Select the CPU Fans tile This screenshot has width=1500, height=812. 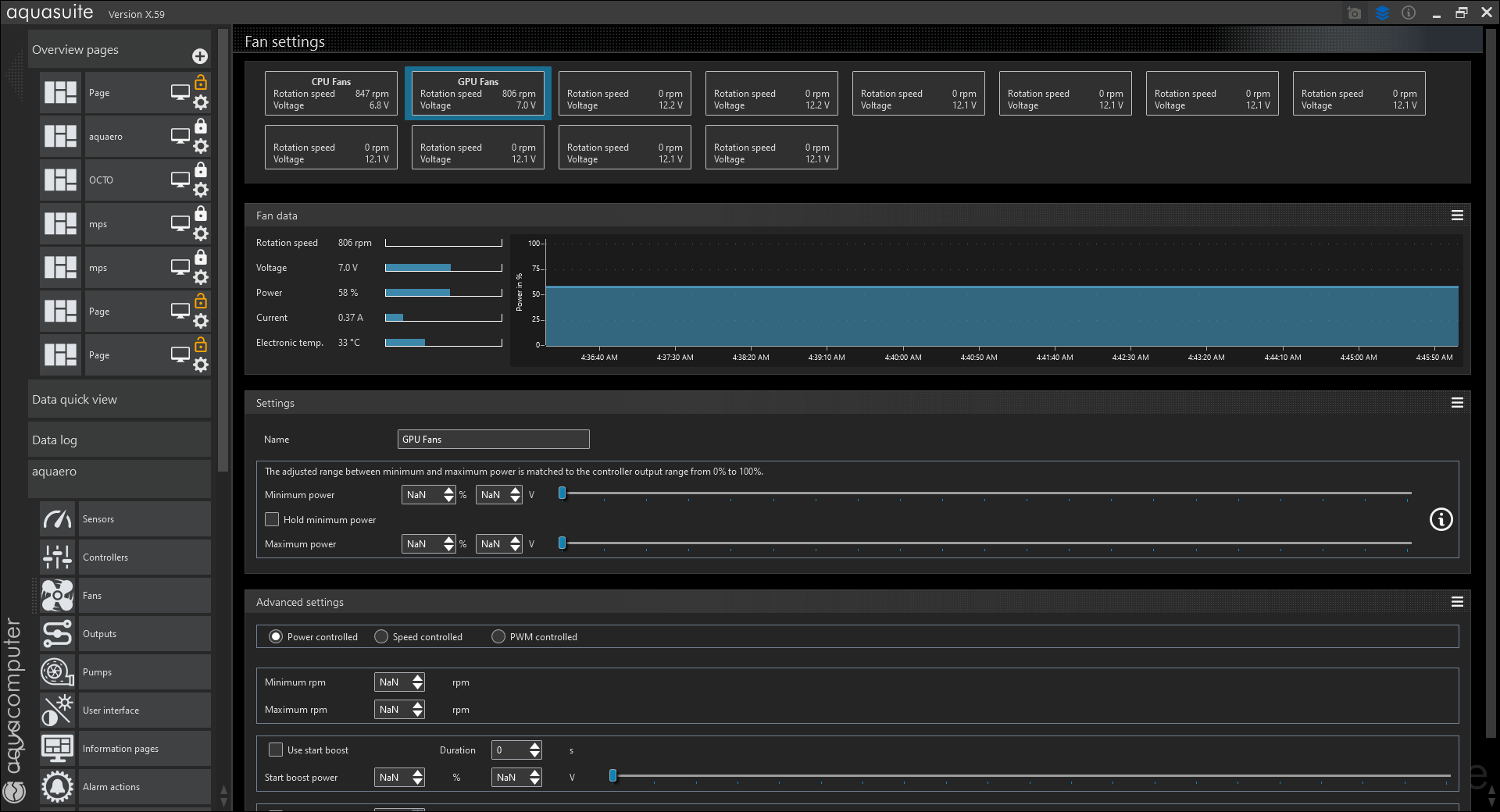coord(330,94)
